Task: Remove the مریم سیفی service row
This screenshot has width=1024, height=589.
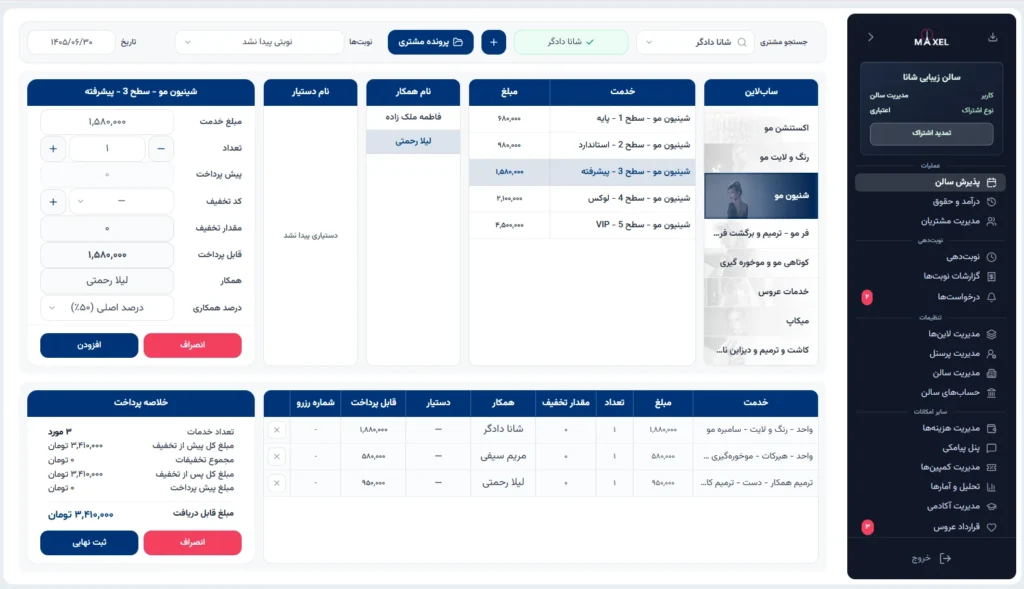Action: coord(277,456)
